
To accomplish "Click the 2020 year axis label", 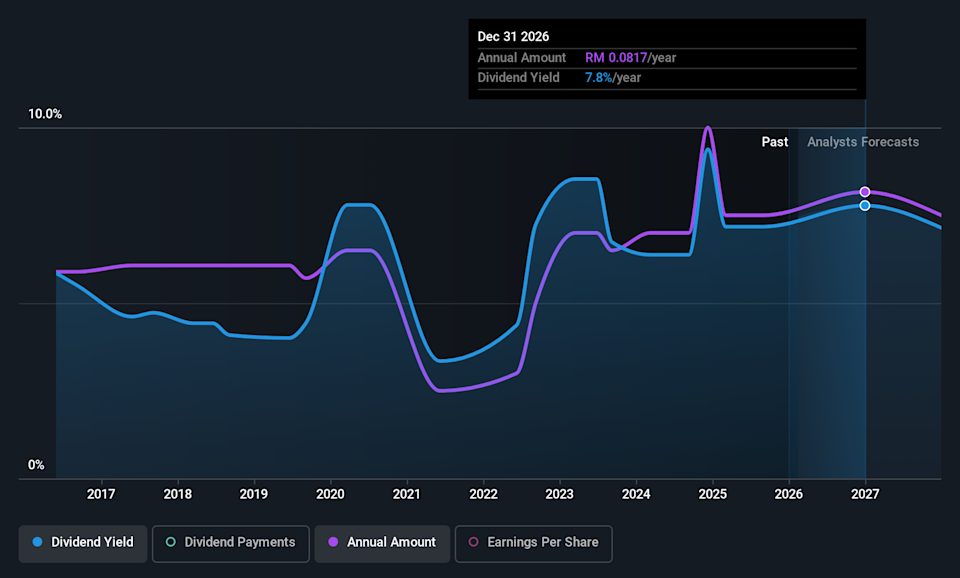I will pos(330,493).
